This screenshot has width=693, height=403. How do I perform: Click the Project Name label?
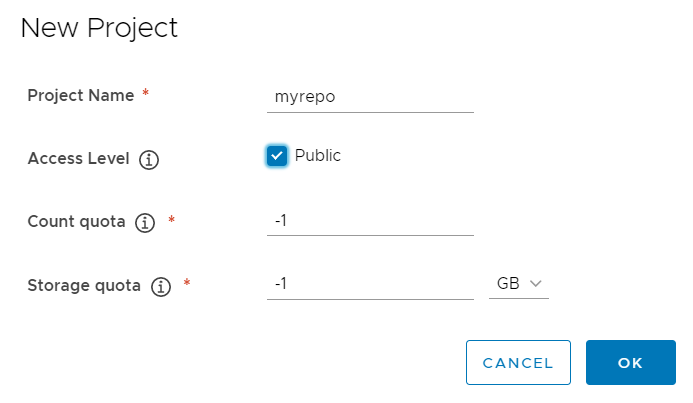pos(81,96)
